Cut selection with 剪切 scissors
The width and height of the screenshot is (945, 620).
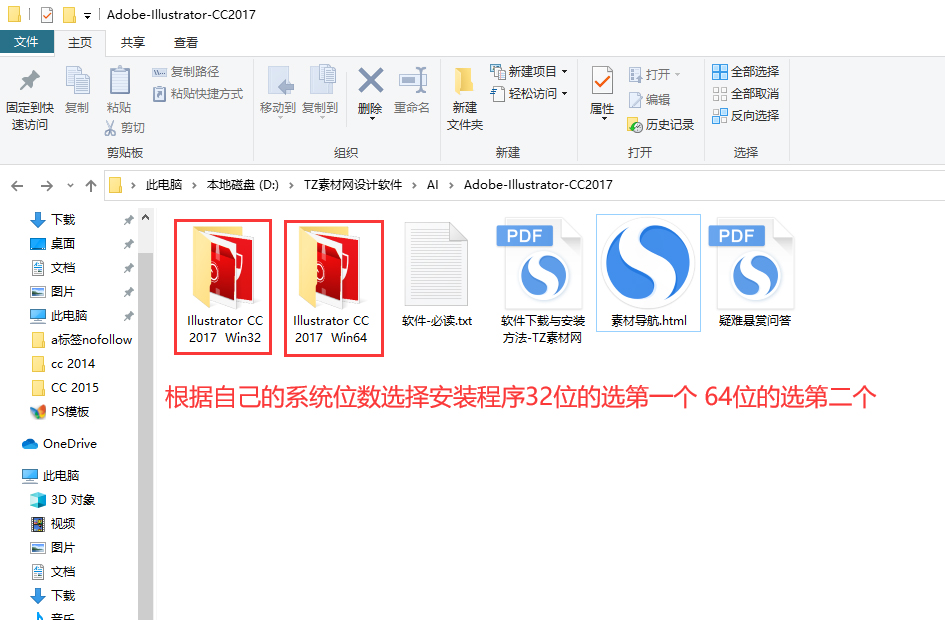pos(124,128)
